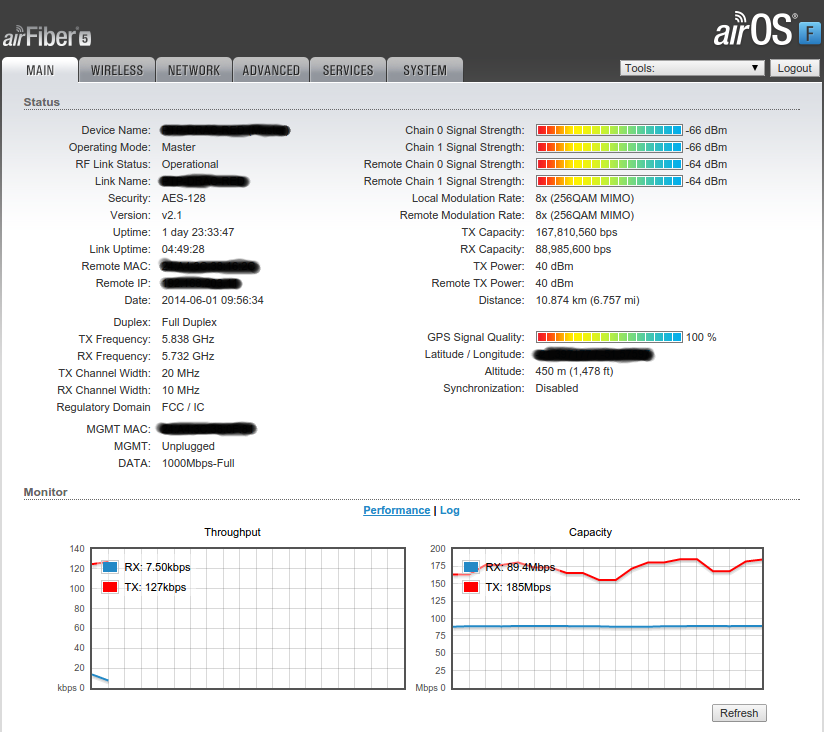Open the Performance monitor link
This screenshot has height=732, width=824.
(397, 510)
